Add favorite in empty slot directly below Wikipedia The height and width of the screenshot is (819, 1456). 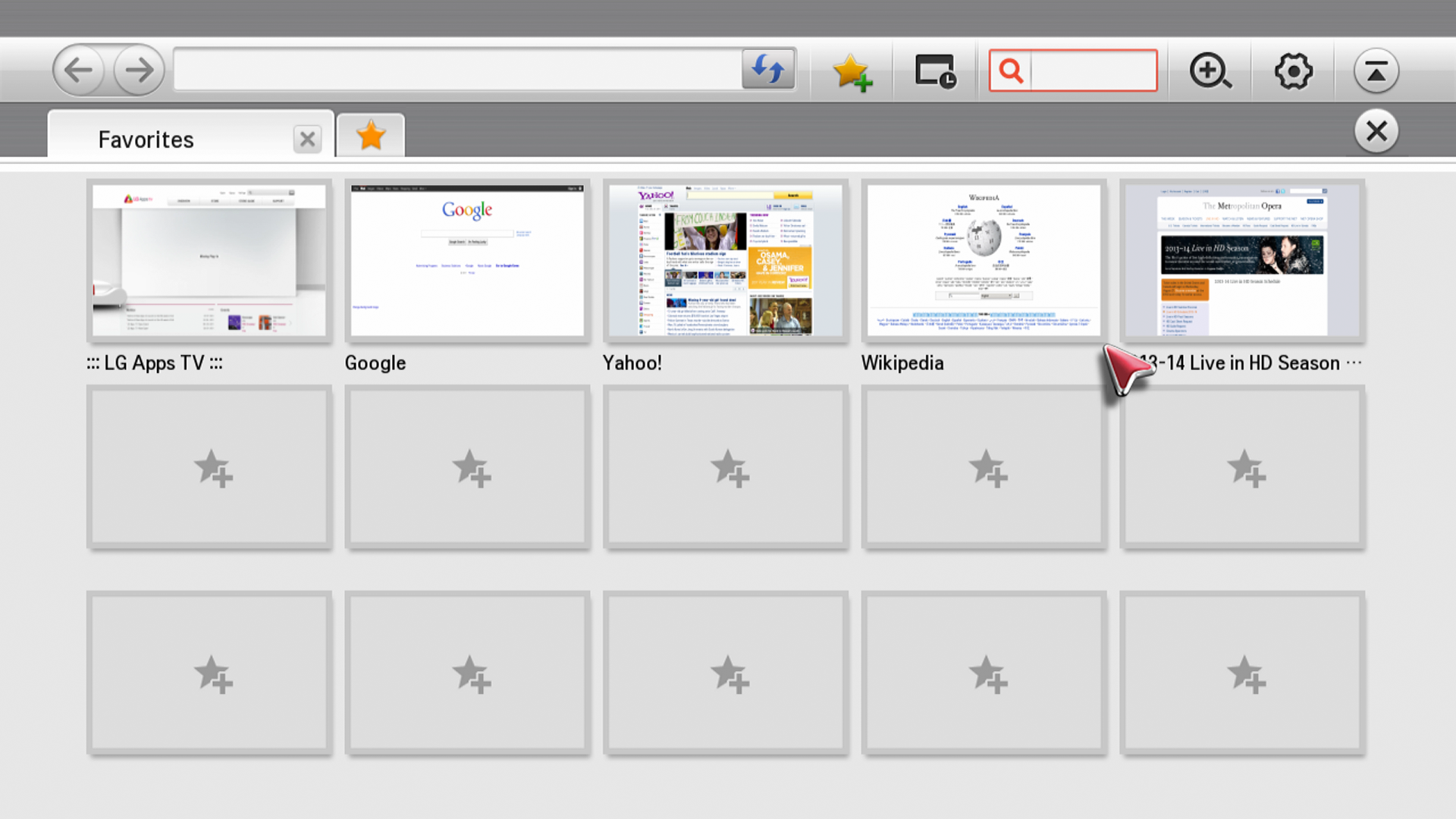point(984,467)
